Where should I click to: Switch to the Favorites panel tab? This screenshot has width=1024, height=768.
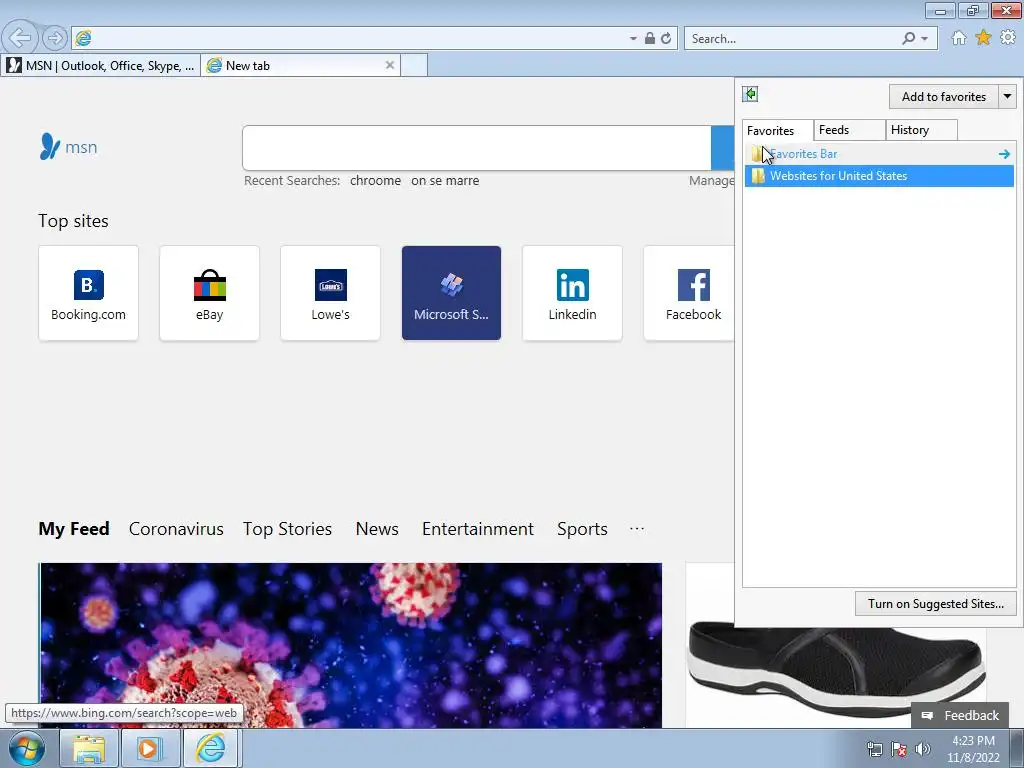click(777, 131)
